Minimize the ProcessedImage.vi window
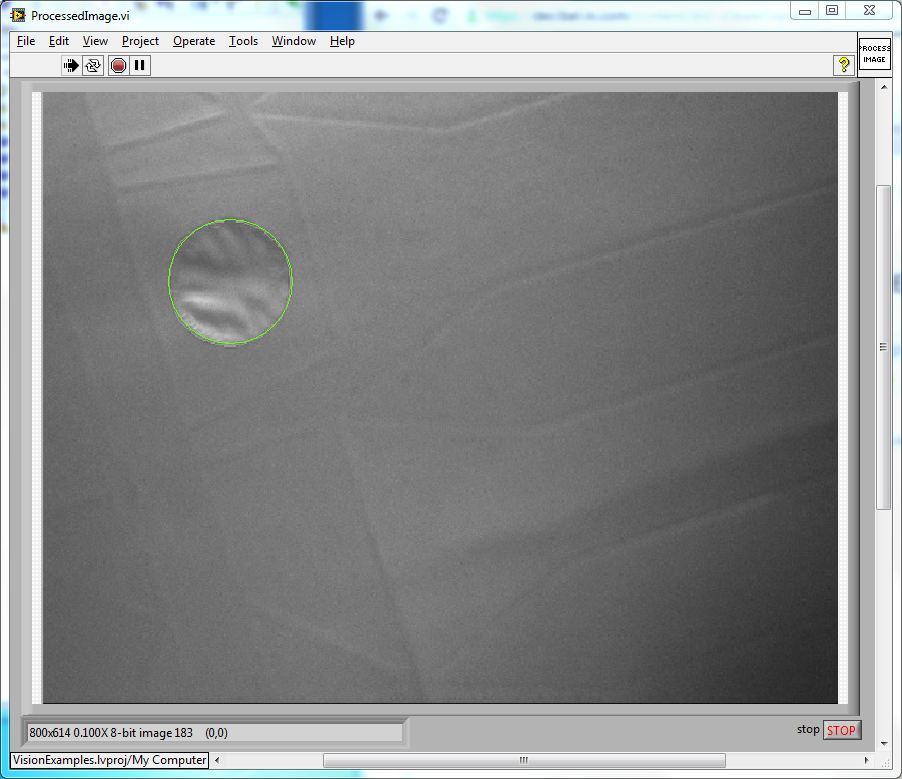 [805, 10]
